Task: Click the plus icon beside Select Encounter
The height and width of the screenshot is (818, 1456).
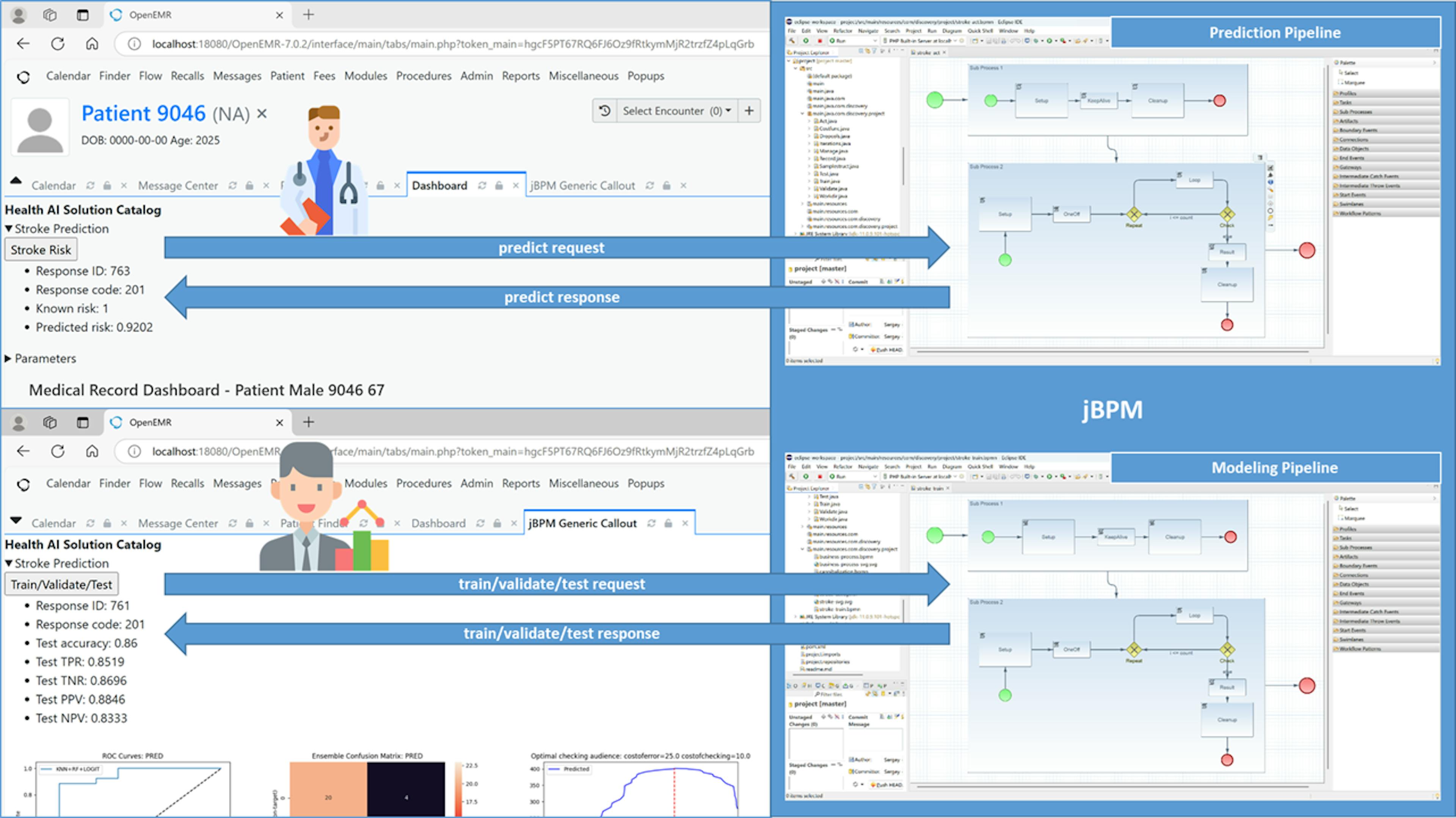Action: point(749,111)
